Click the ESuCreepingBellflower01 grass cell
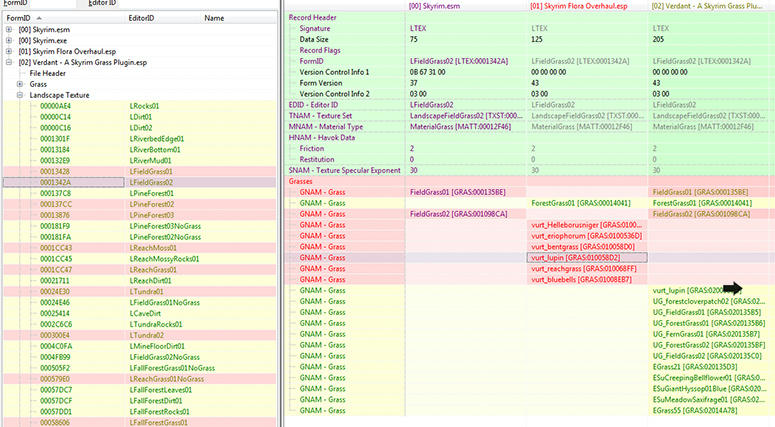The height and width of the screenshot is (427, 775). click(x=711, y=378)
